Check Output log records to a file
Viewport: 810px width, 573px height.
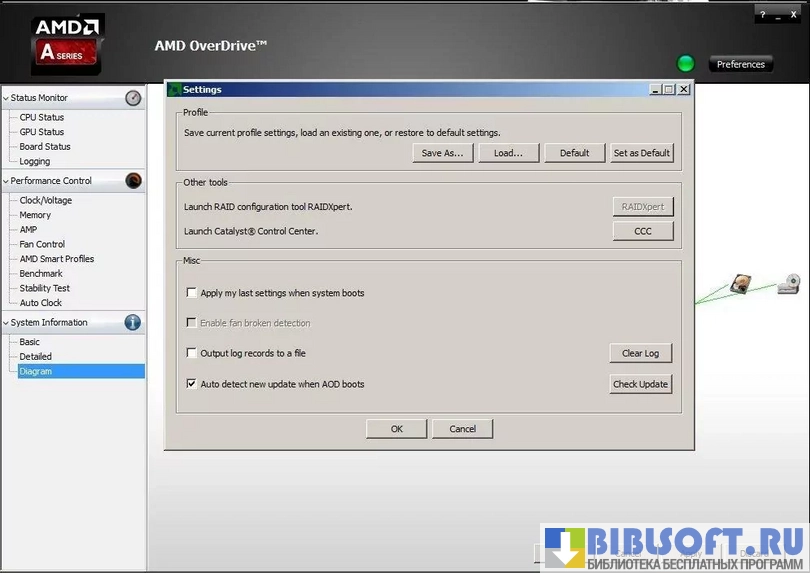(192, 353)
